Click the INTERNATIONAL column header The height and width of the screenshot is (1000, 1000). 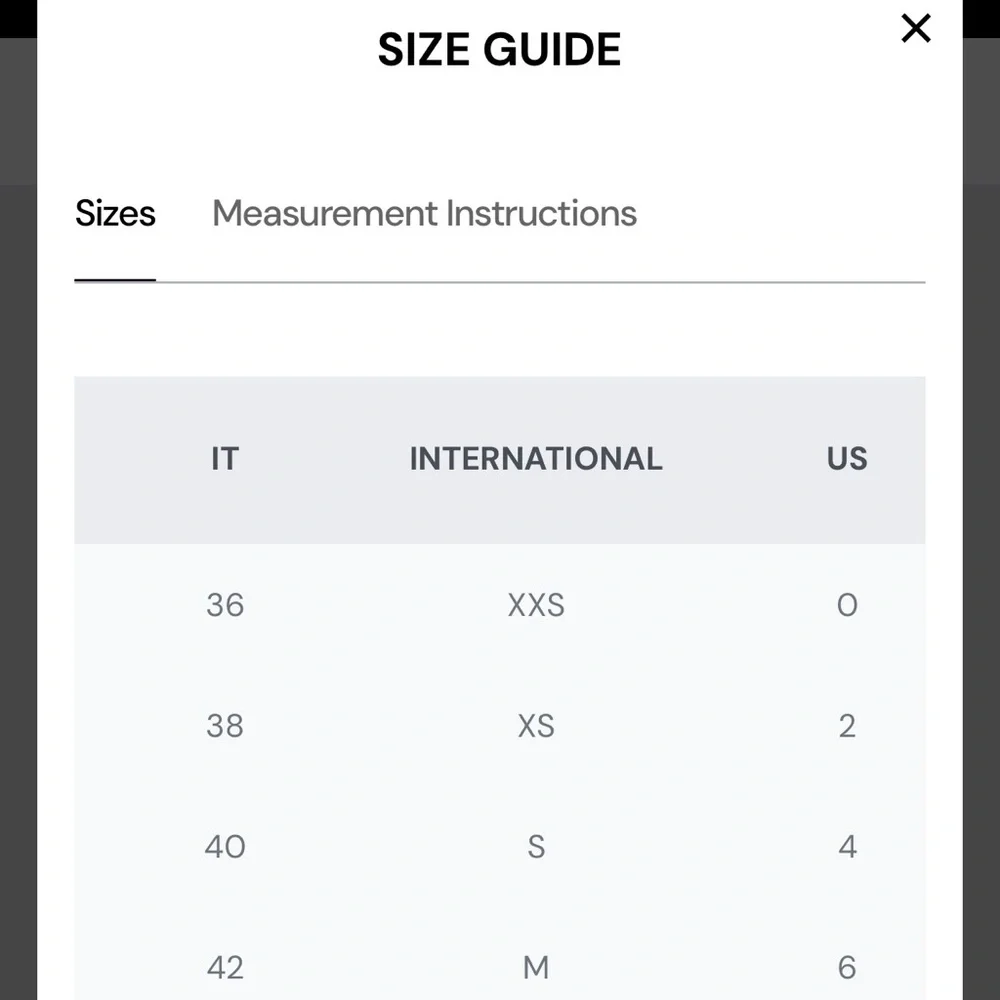coord(536,459)
